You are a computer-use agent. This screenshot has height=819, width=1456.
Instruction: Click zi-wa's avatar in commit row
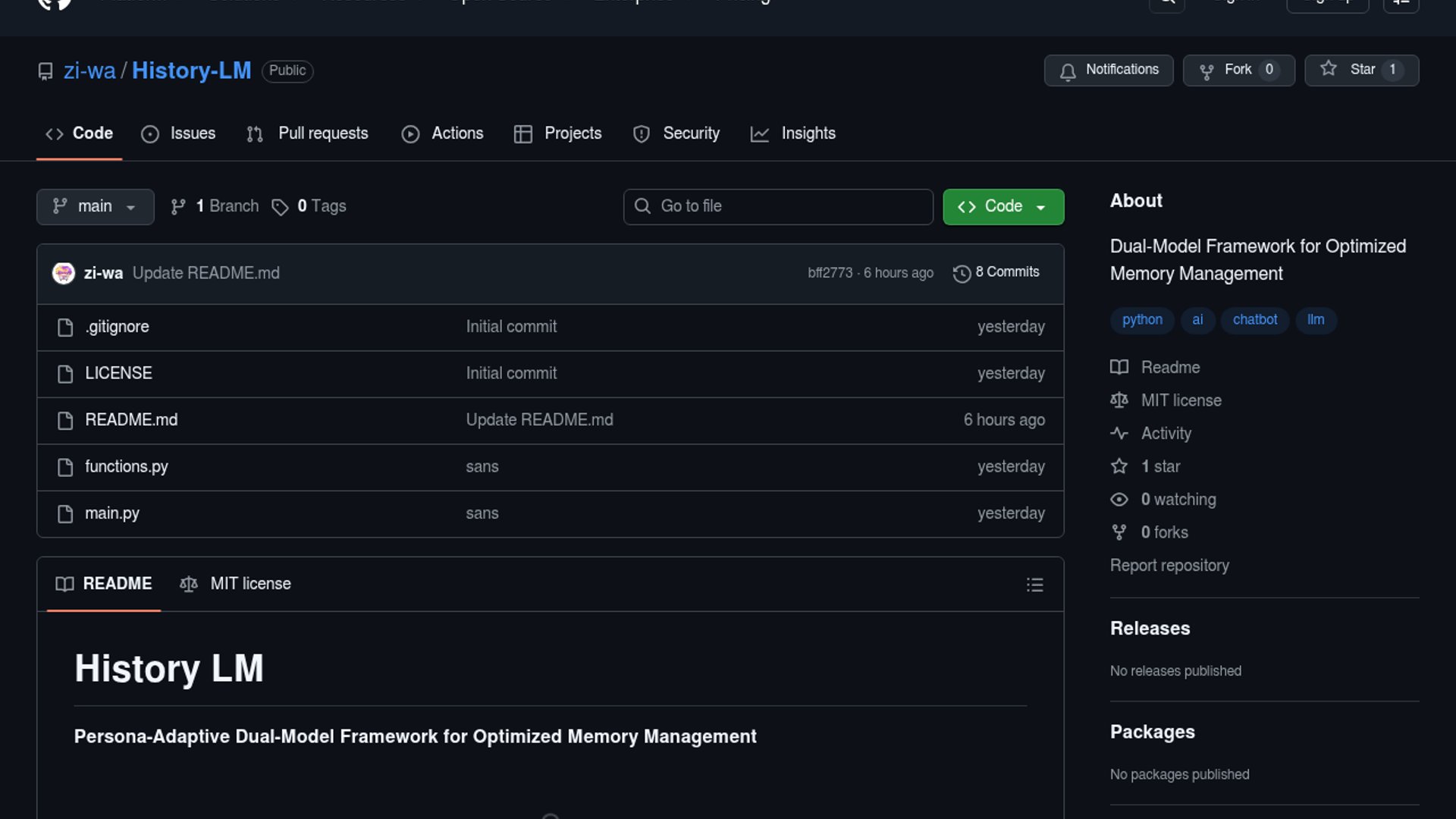pyautogui.click(x=64, y=273)
